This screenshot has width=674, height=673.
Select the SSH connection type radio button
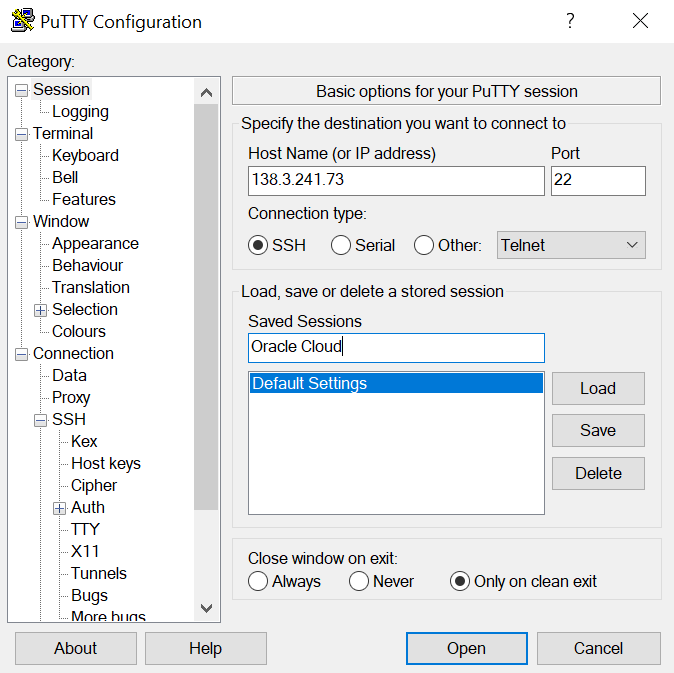[258, 245]
